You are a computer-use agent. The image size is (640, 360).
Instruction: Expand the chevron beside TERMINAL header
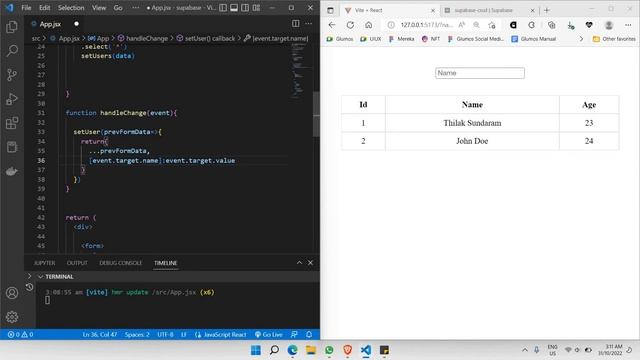pos(29,276)
